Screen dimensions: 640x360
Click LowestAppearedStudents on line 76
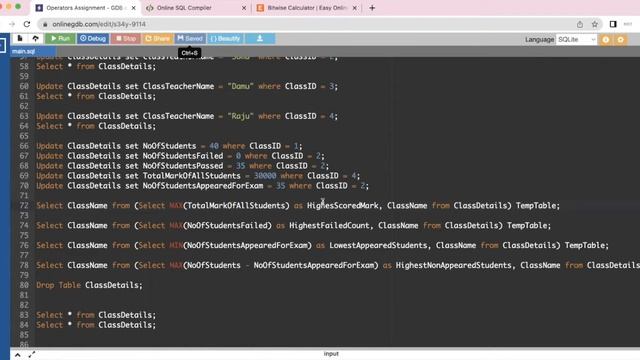tap(378, 246)
